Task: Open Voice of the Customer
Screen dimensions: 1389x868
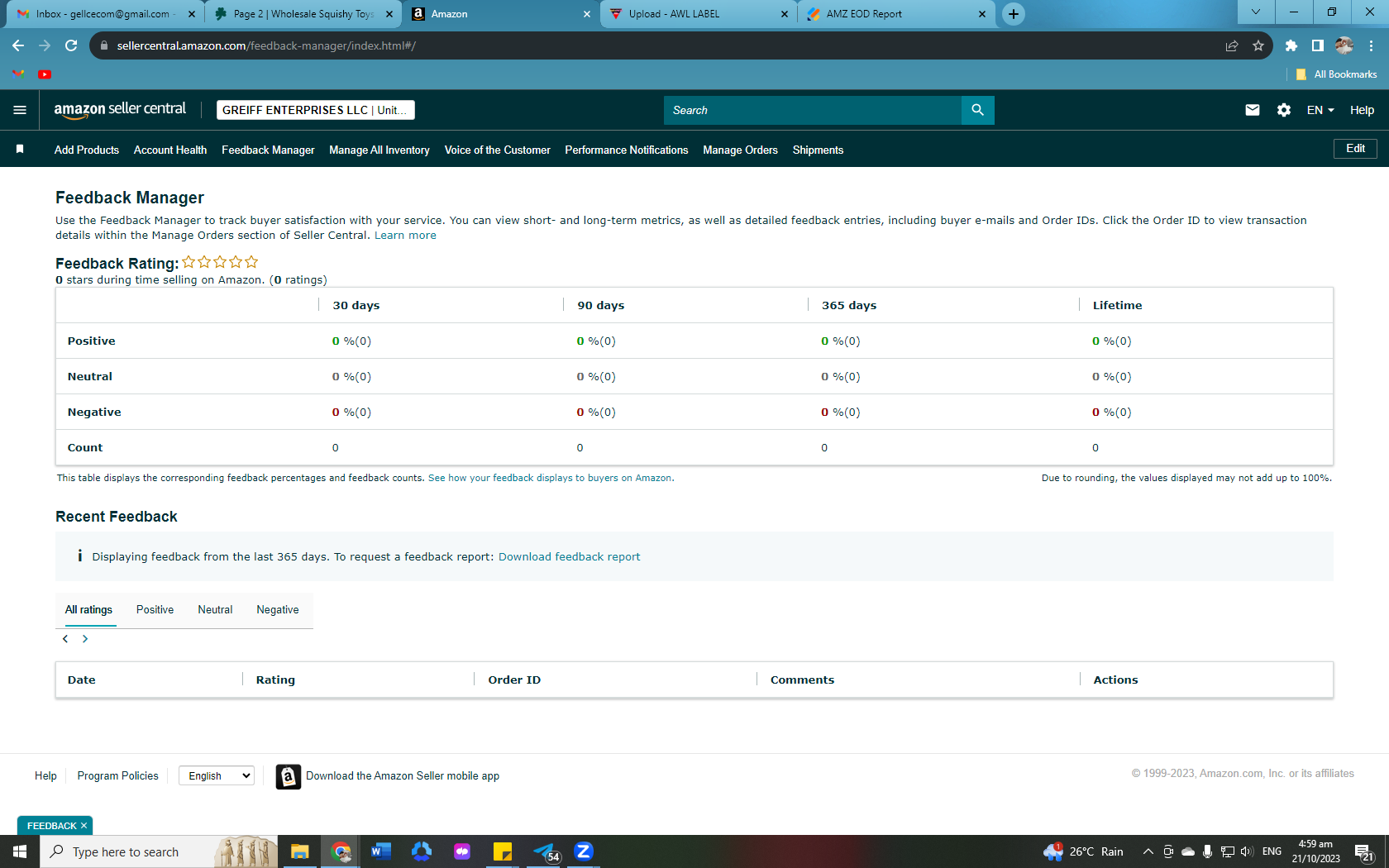Action: pyautogui.click(x=498, y=150)
